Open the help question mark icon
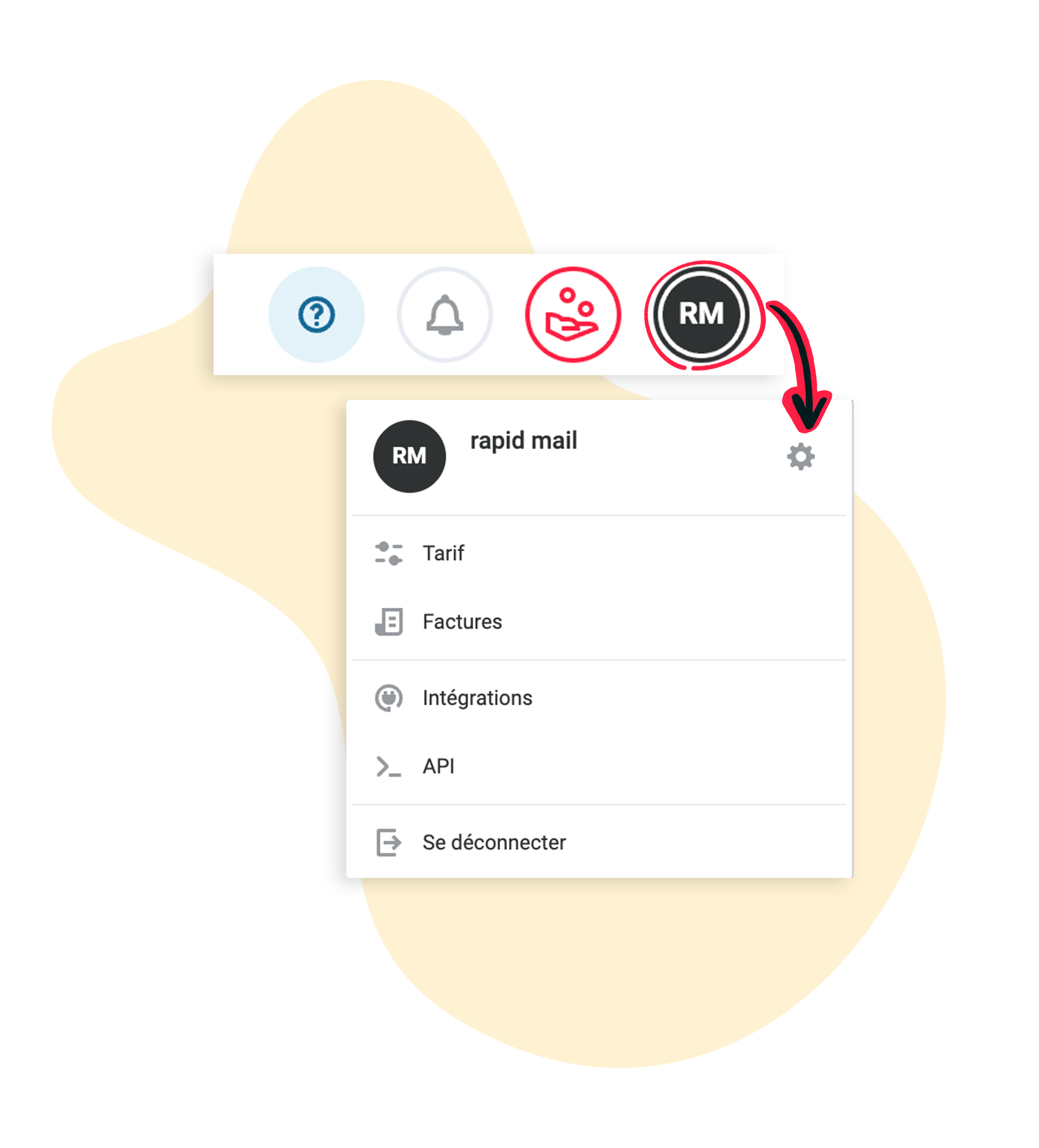1039x1148 pixels. (316, 315)
